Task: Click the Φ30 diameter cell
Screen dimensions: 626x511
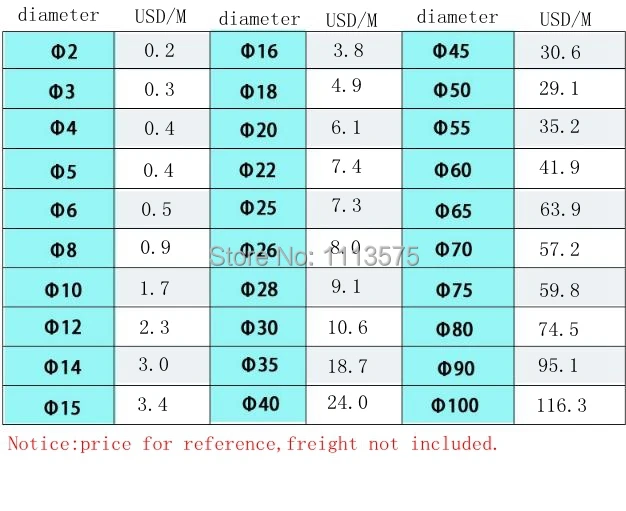Action: [258, 327]
